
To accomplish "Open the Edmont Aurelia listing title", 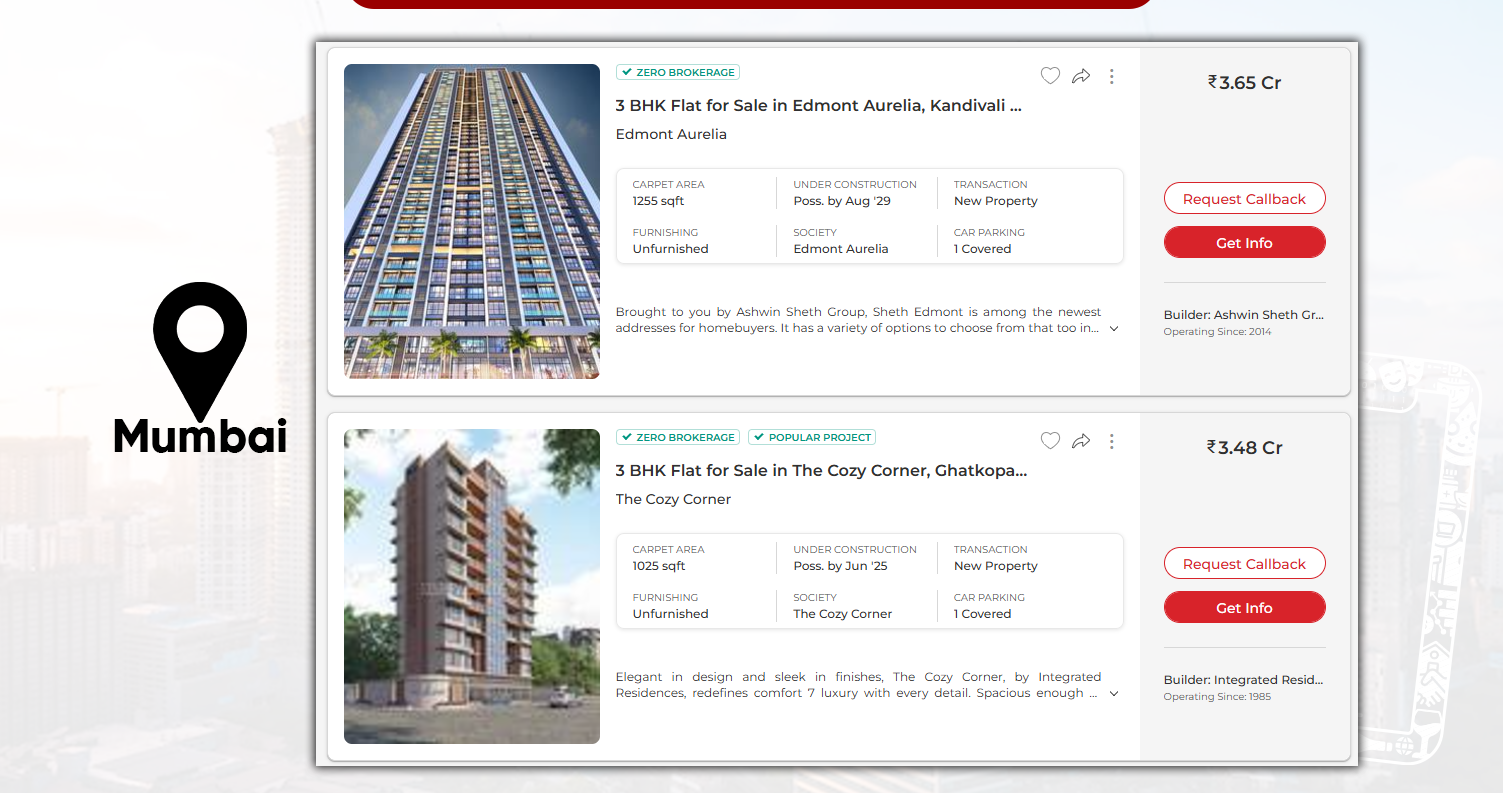I will coord(819,105).
